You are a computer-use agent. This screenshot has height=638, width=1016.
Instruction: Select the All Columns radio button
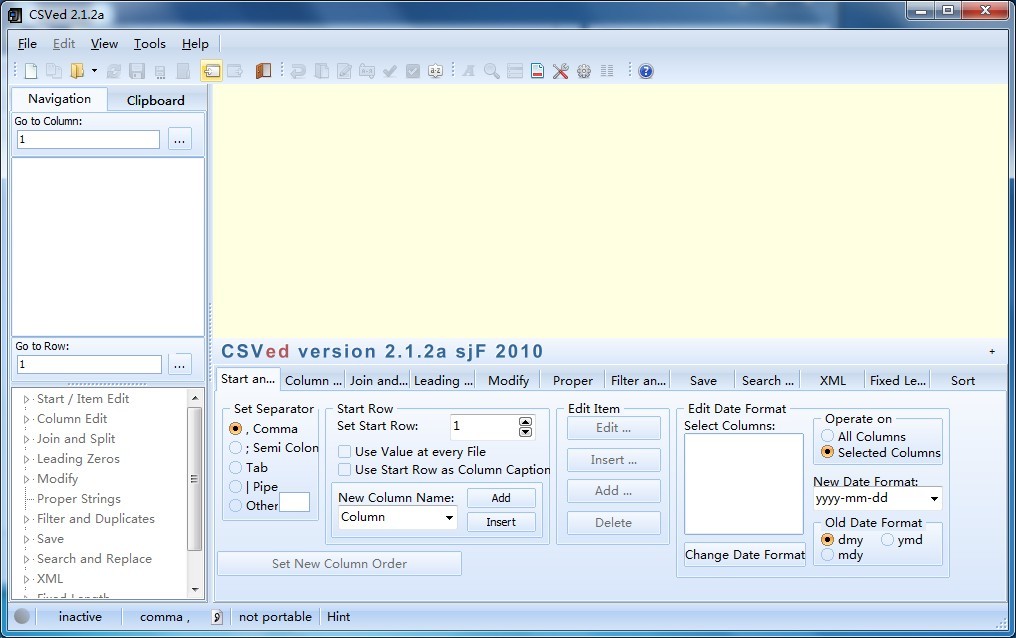(x=828, y=437)
